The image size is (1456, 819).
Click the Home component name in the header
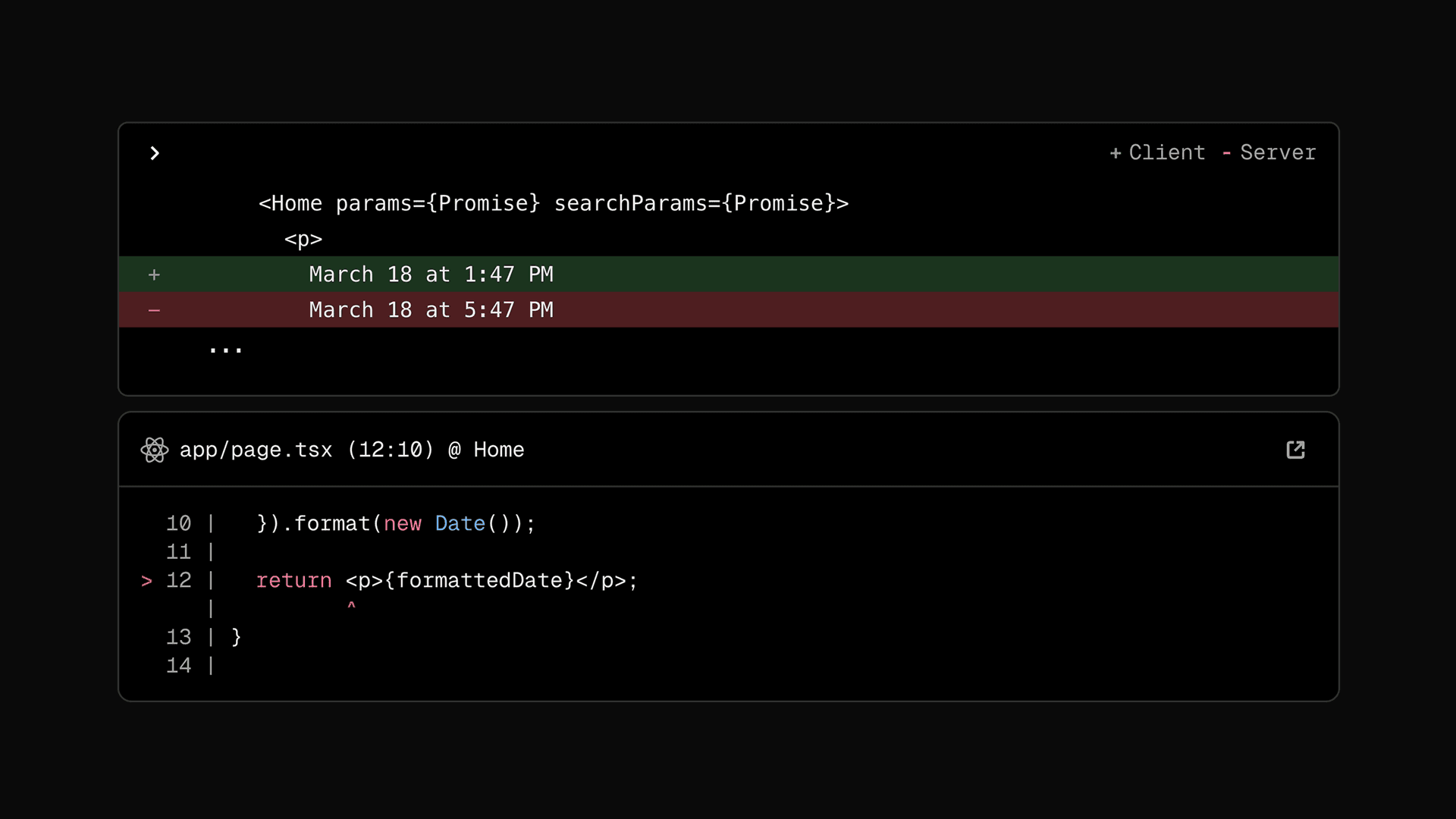click(498, 450)
